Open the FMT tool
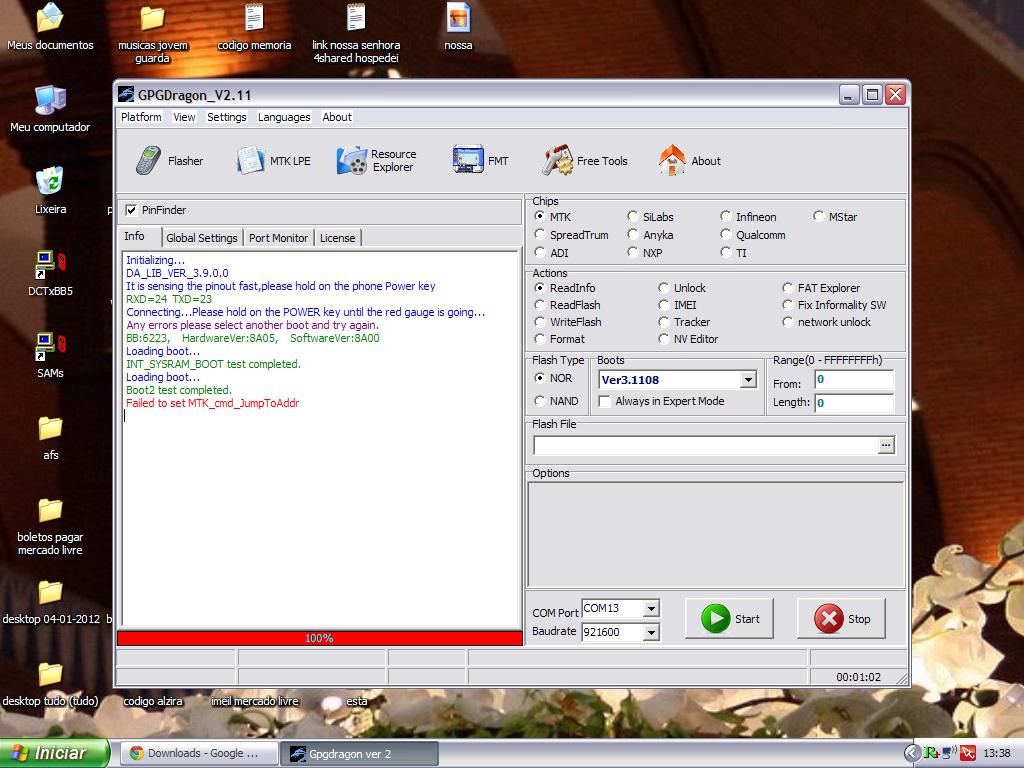This screenshot has width=1024, height=768. [481, 161]
